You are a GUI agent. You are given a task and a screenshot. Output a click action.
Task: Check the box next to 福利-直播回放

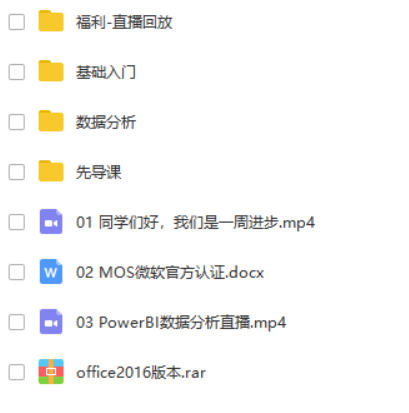coord(17,22)
